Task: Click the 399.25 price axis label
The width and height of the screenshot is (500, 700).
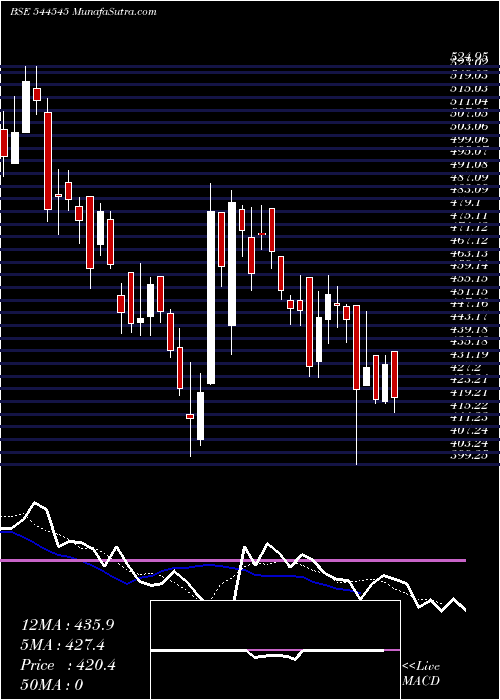Action: 468,456
